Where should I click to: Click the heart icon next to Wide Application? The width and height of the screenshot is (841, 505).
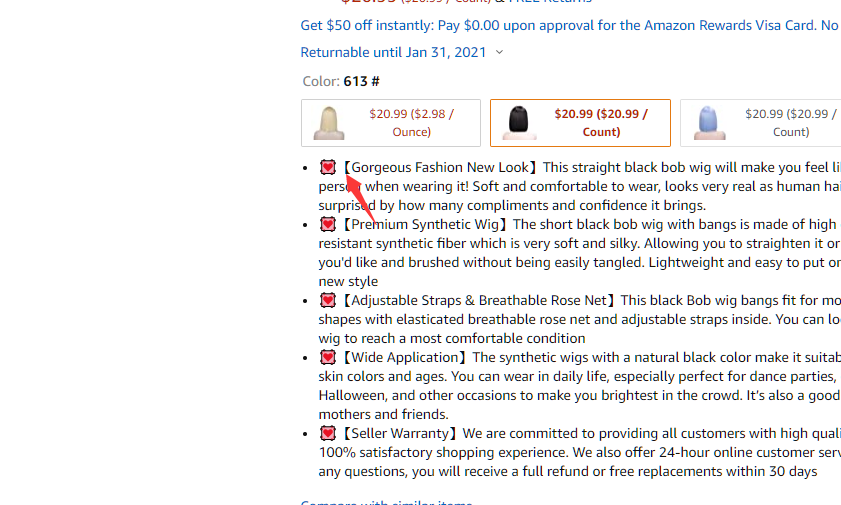(x=328, y=357)
